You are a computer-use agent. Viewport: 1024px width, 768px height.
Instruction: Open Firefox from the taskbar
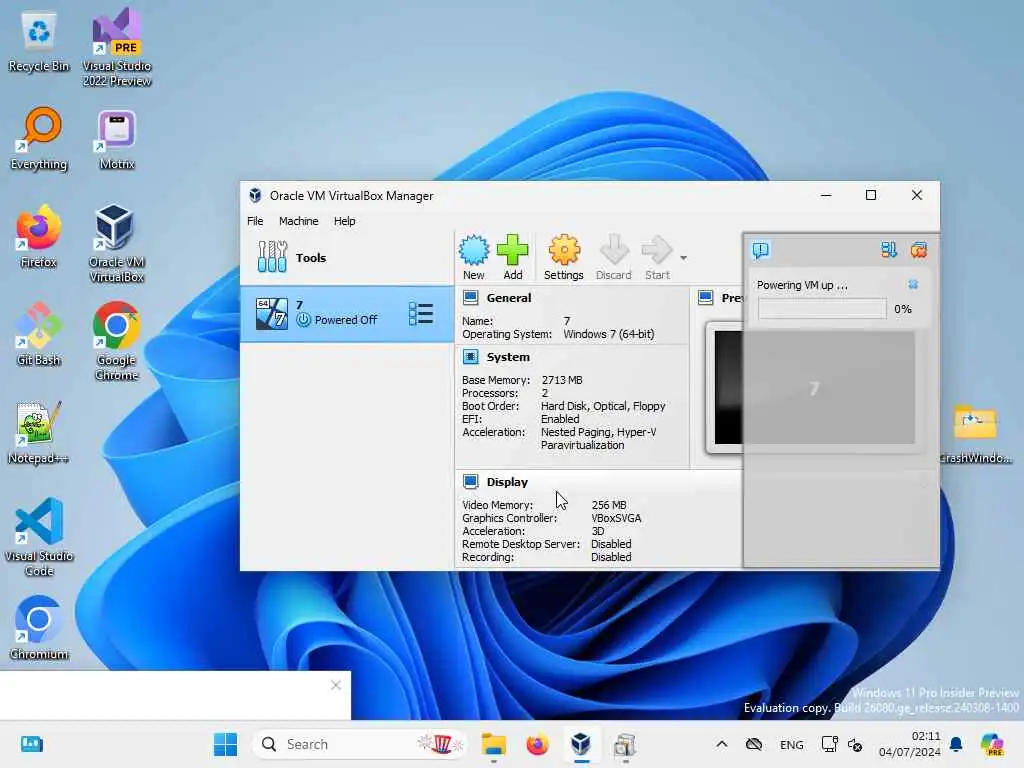pyautogui.click(x=537, y=744)
